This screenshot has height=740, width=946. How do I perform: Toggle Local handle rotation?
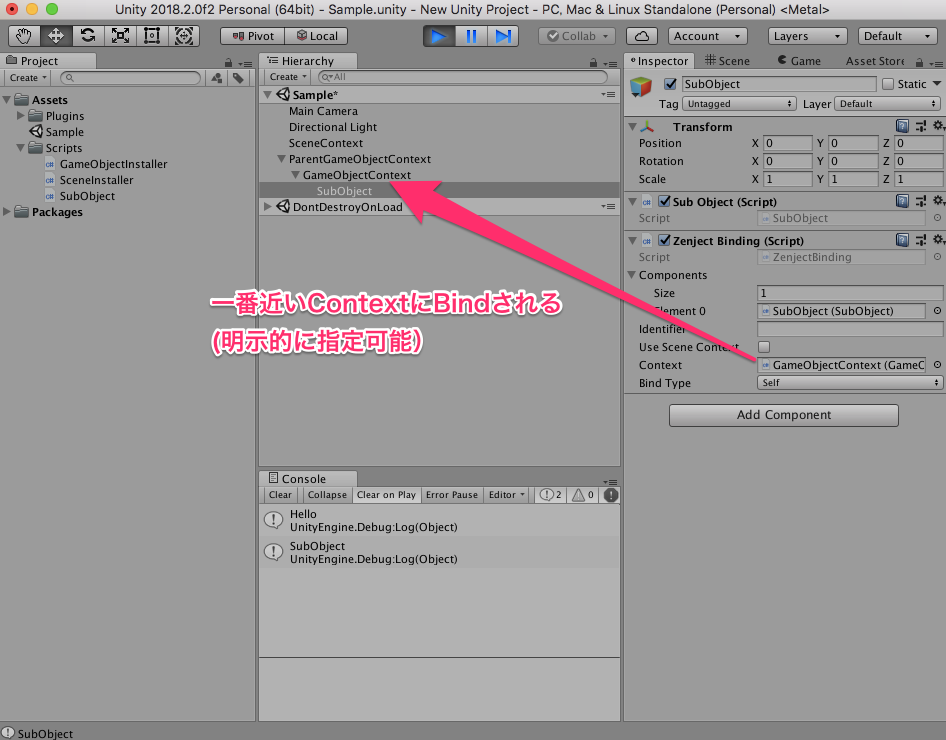[317, 36]
